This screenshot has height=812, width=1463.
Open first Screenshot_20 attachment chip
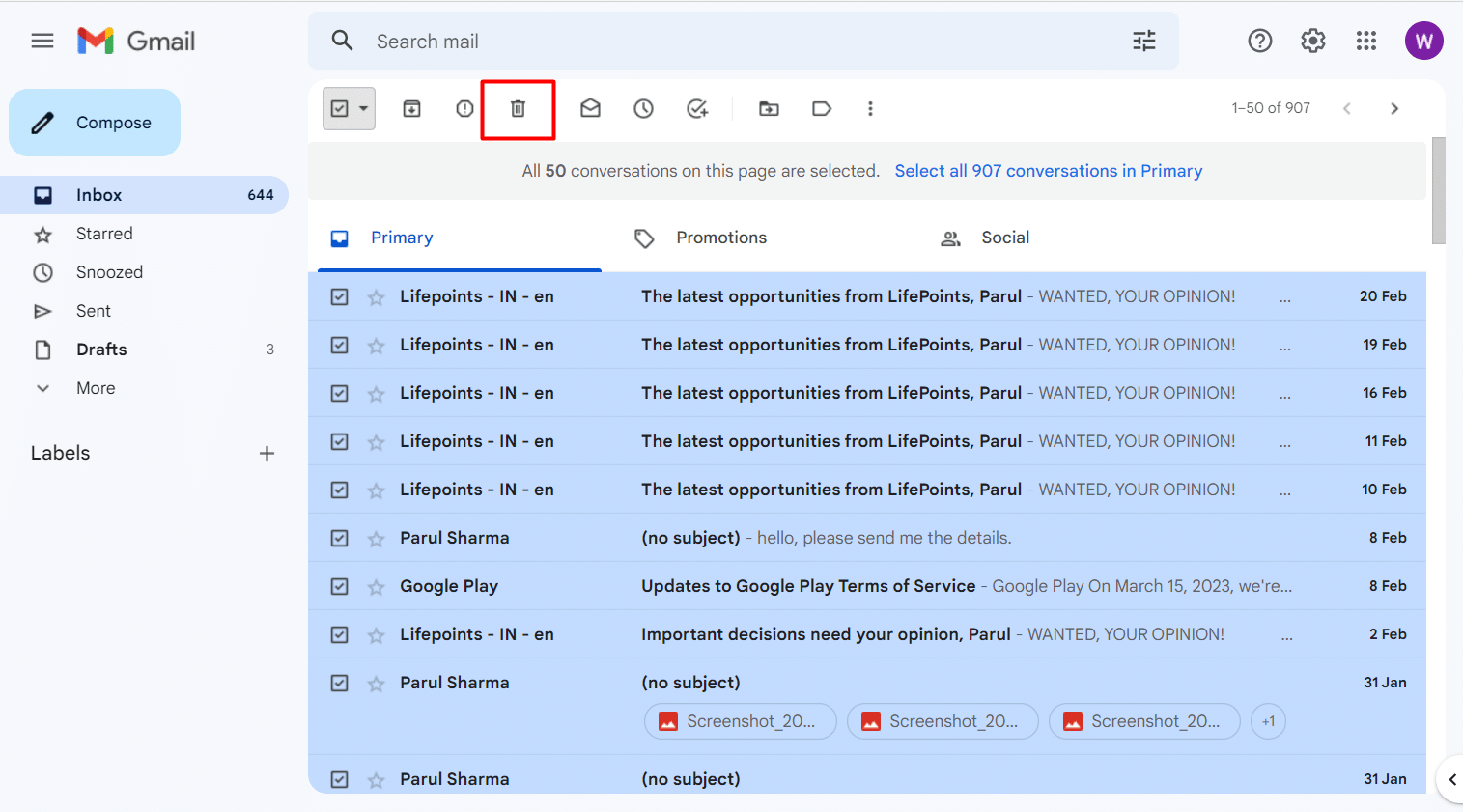(x=741, y=721)
